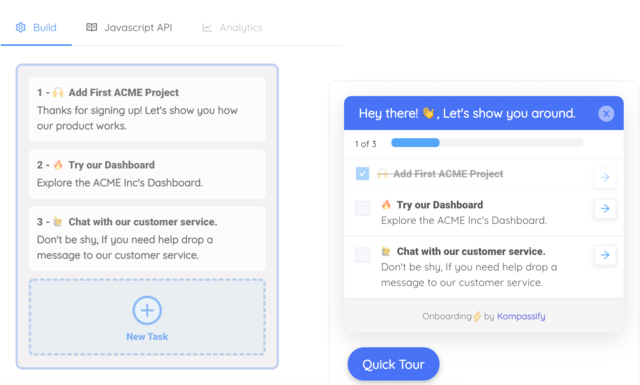Click emoji in builder task 3 title
640x385 pixels.
click(x=58, y=222)
